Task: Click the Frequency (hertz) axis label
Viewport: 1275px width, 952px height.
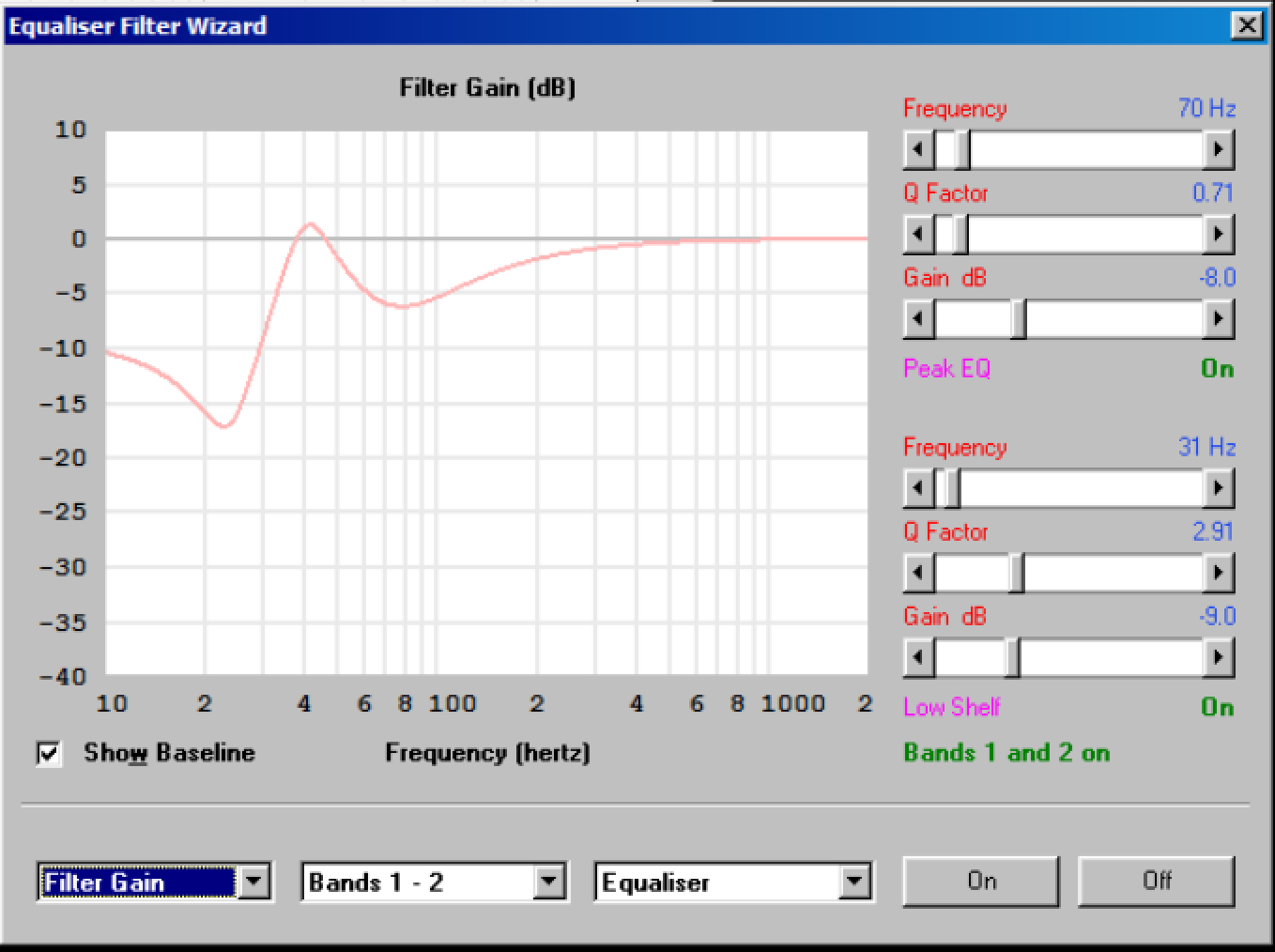Action: pos(487,753)
